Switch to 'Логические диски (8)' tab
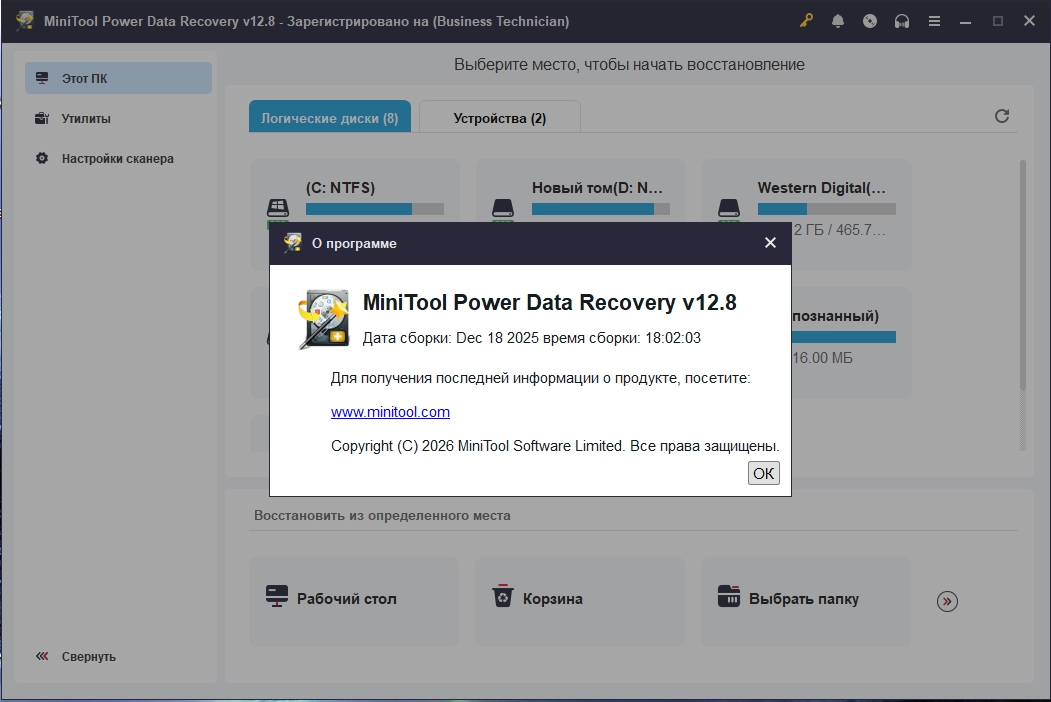1051x702 pixels. (x=330, y=117)
